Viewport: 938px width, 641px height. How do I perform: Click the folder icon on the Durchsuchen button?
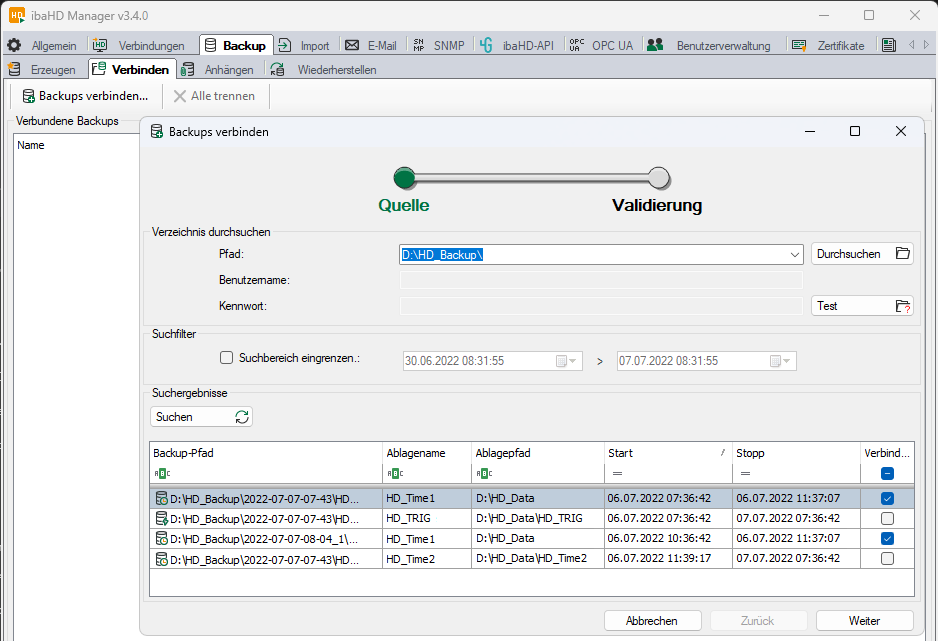(902, 254)
